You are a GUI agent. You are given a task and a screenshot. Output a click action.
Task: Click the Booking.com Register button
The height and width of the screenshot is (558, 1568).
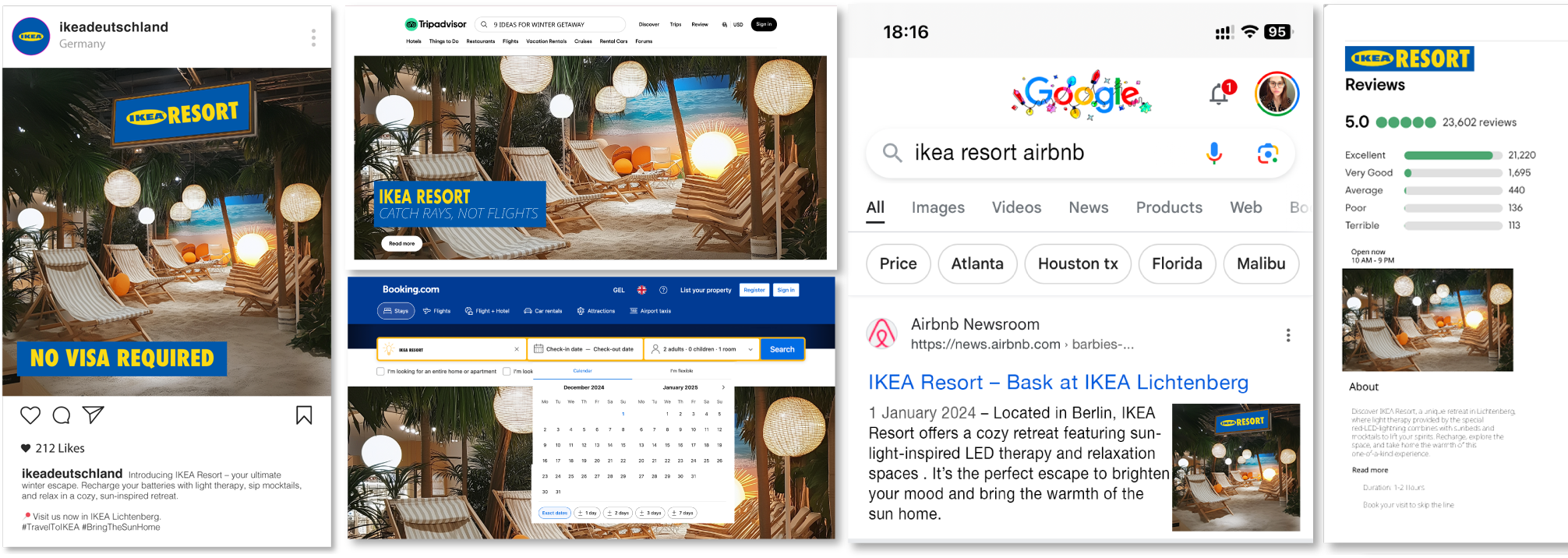754,290
